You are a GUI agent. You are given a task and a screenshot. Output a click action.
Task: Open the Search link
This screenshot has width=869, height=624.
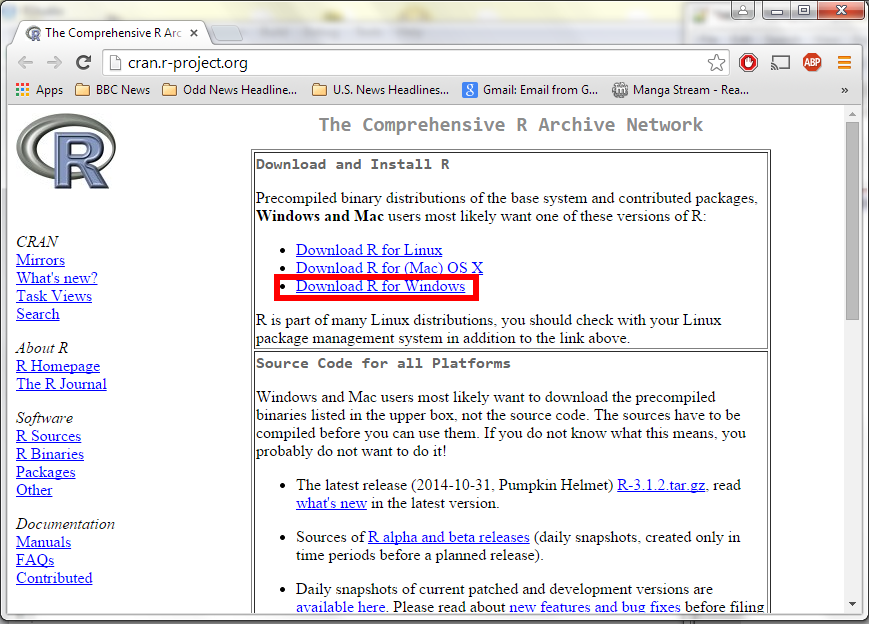pos(38,314)
